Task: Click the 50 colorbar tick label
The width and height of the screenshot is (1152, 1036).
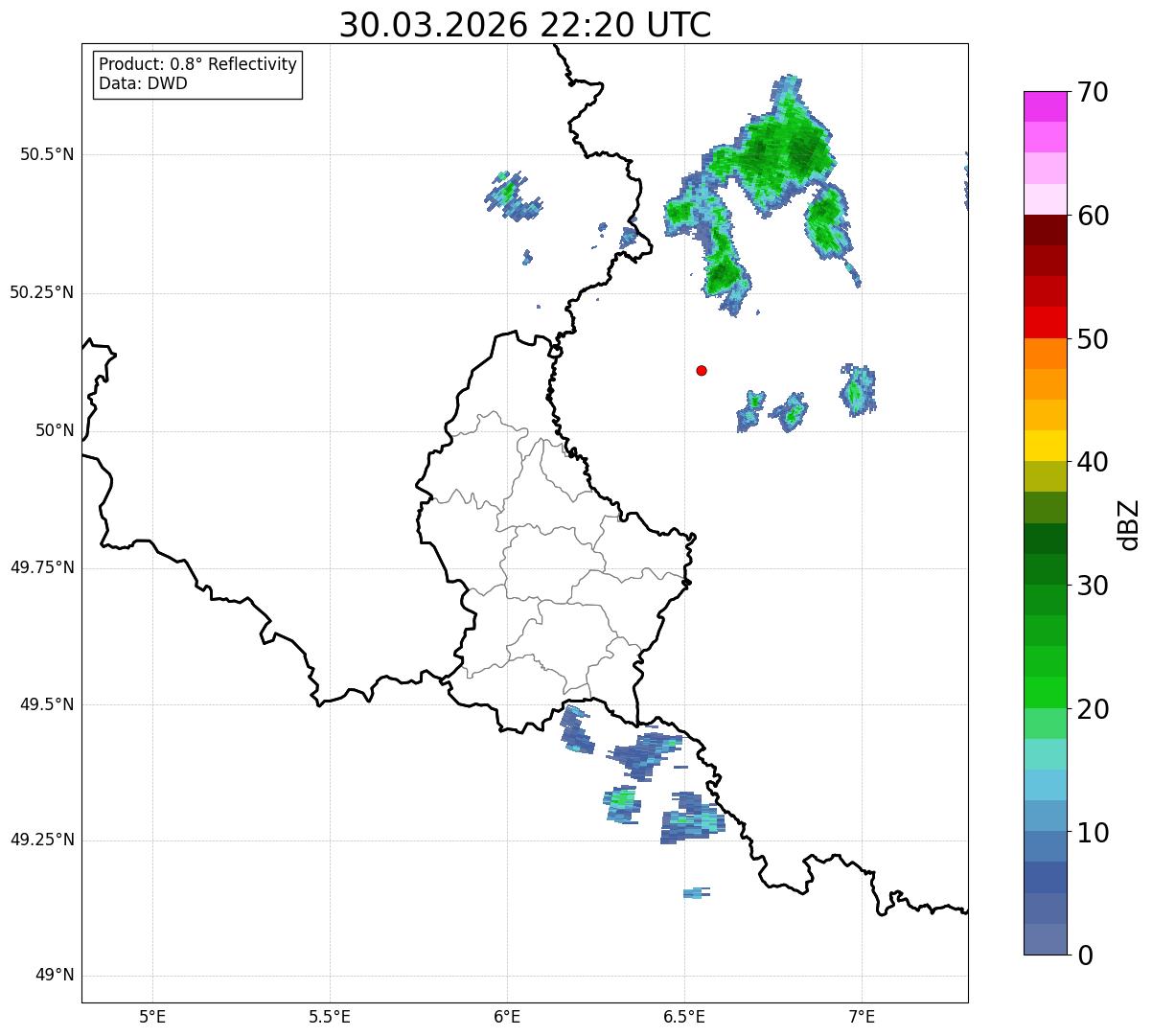Action: tap(1093, 339)
